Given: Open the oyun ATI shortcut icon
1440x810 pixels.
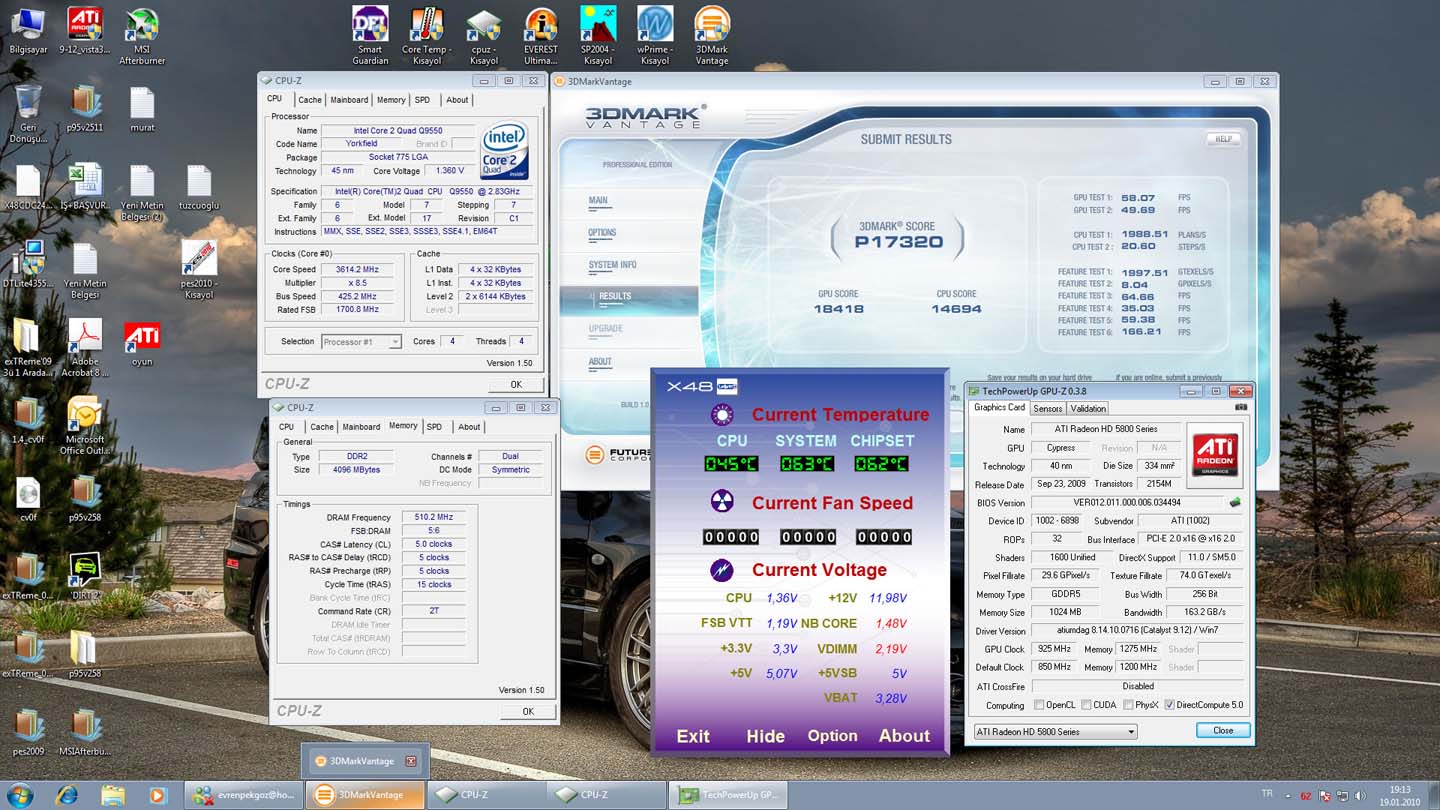Looking at the screenshot, I should pyautogui.click(x=142, y=343).
